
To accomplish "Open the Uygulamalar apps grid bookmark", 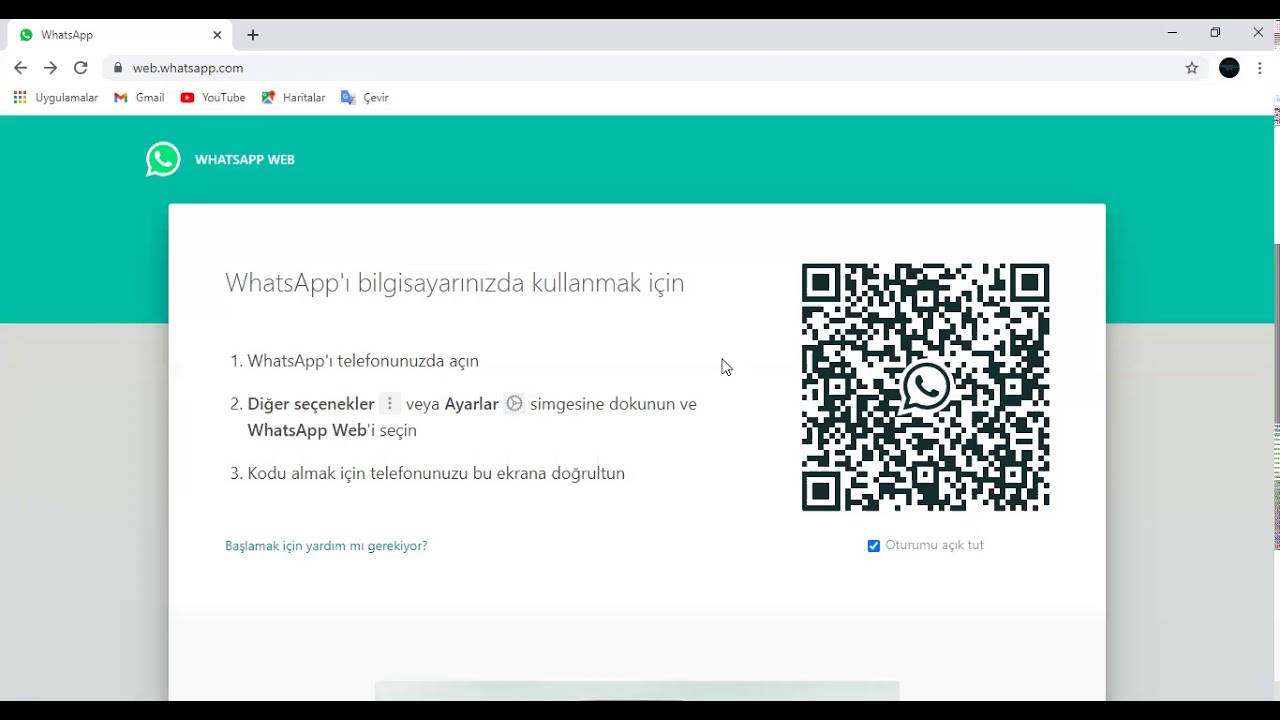I will click(56, 98).
